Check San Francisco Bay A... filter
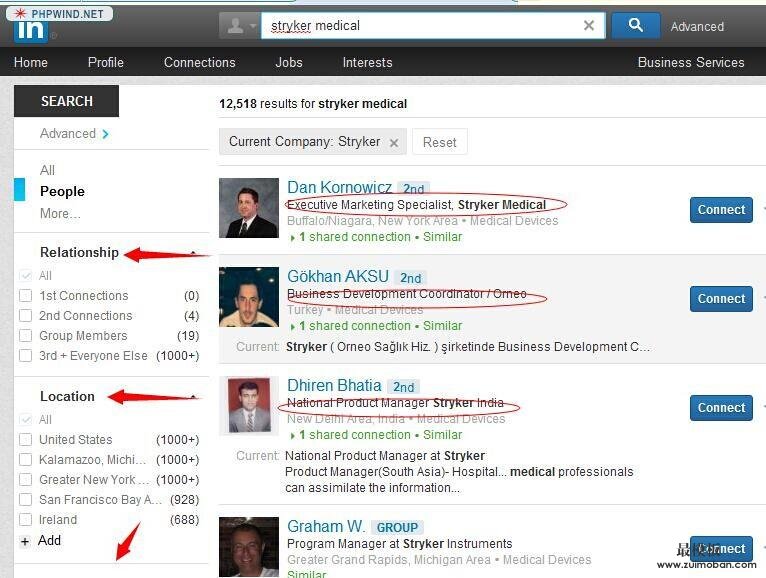Viewport: 766px width, 578px height. click(25, 500)
